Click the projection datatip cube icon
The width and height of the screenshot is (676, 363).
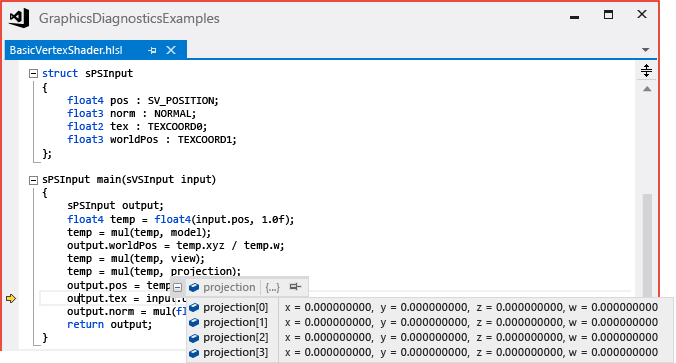[x=194, y=287]
